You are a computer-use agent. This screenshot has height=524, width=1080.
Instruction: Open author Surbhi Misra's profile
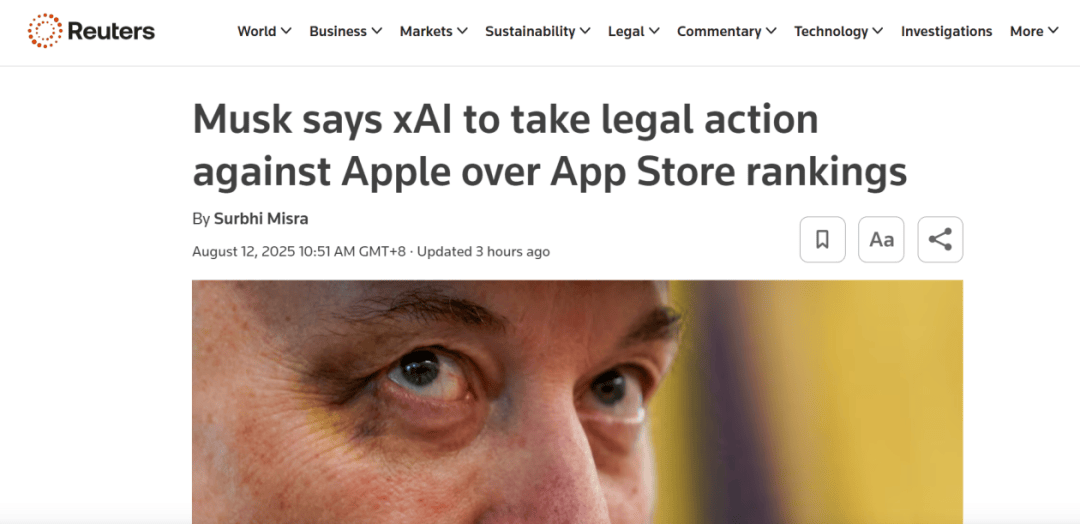[x=261, y=219]
